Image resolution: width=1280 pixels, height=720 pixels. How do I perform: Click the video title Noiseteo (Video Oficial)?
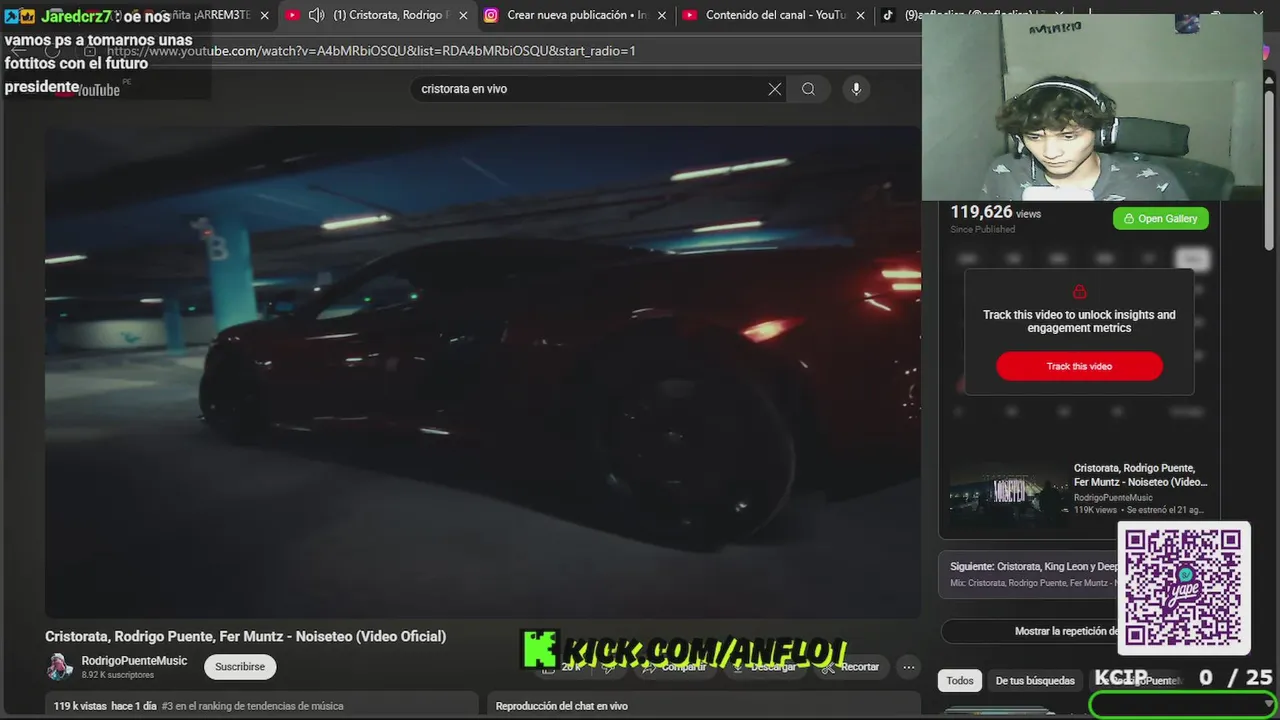[x=246, y=636]
